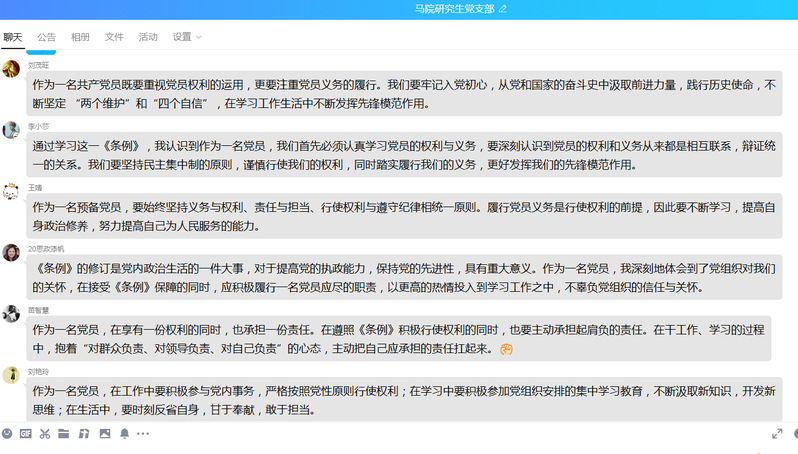Open the emoji picker in chat toolbar
Image resolution: width=798 pixels, height=454 pixels.
pos(8,434)
